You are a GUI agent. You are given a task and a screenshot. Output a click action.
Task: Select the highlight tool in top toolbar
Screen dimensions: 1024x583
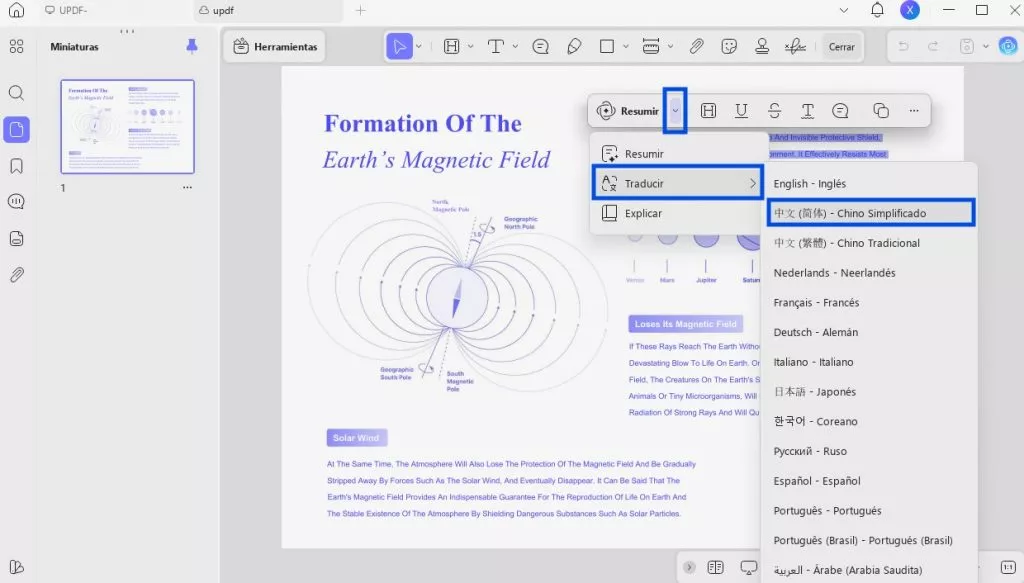pyautogui.click(x=451, y=46)
